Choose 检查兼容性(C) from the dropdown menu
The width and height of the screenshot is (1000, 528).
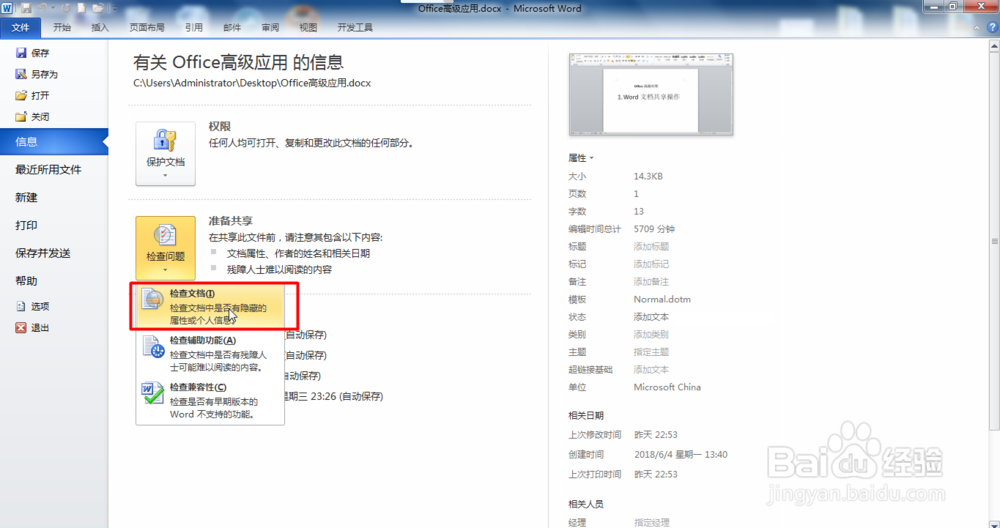210,400
